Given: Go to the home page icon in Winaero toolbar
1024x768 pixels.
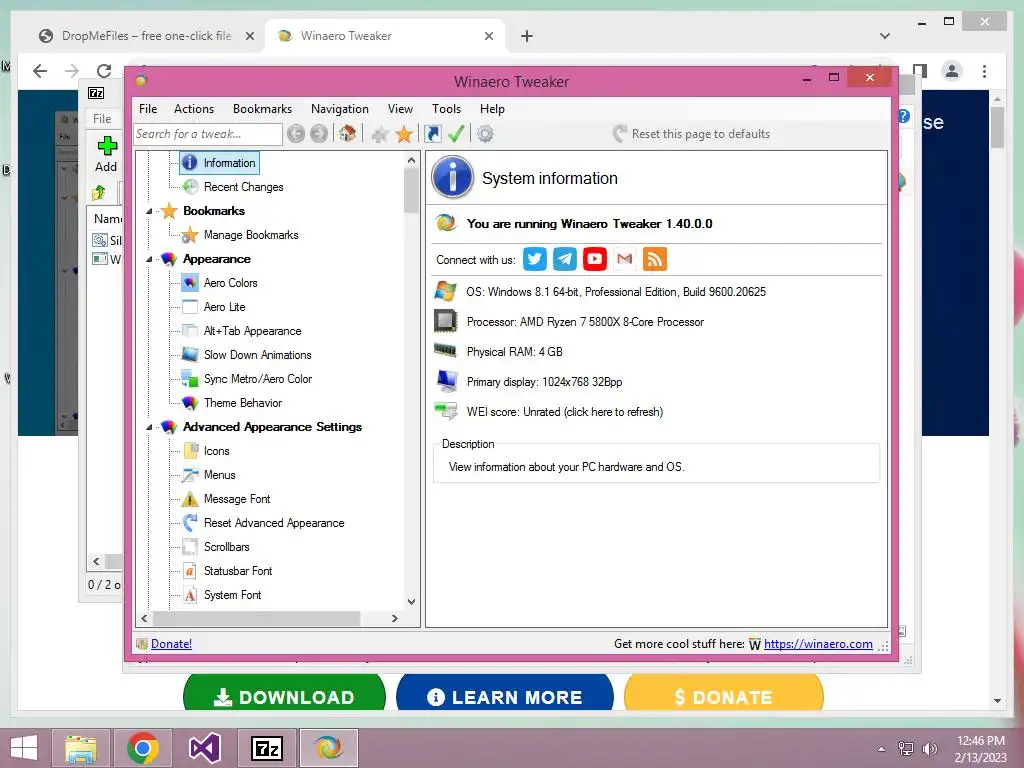Looking at the screenshot, I should [347, 134].
